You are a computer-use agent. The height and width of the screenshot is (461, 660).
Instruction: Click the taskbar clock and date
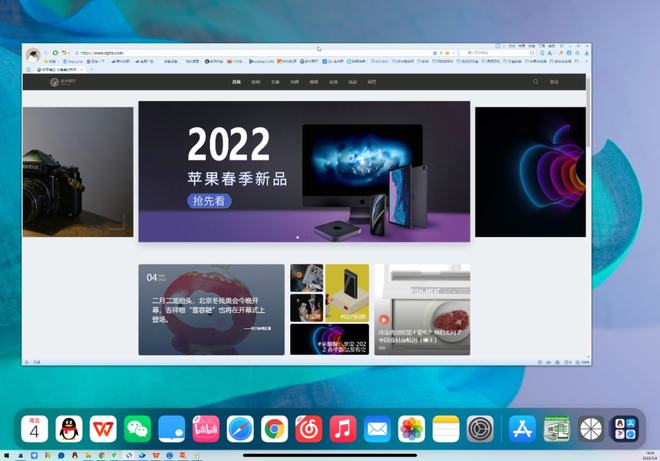[x=650, y=456]
